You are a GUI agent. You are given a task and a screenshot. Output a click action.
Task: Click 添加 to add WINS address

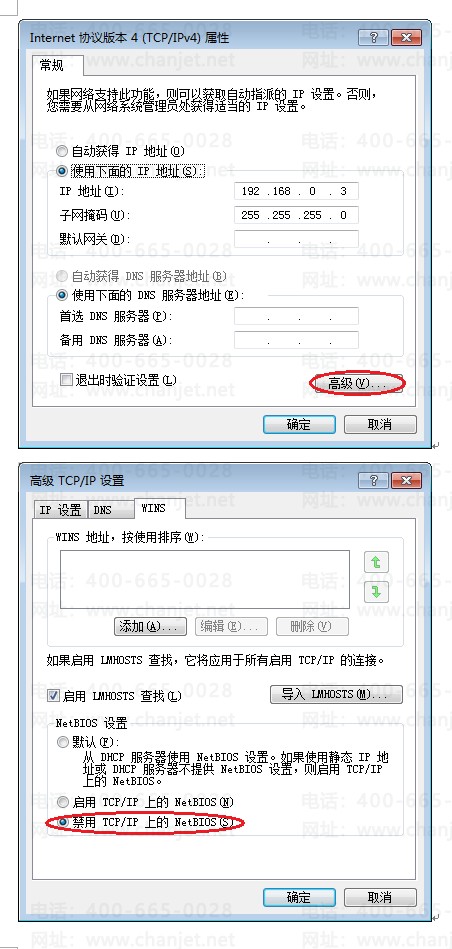[150, 626]
